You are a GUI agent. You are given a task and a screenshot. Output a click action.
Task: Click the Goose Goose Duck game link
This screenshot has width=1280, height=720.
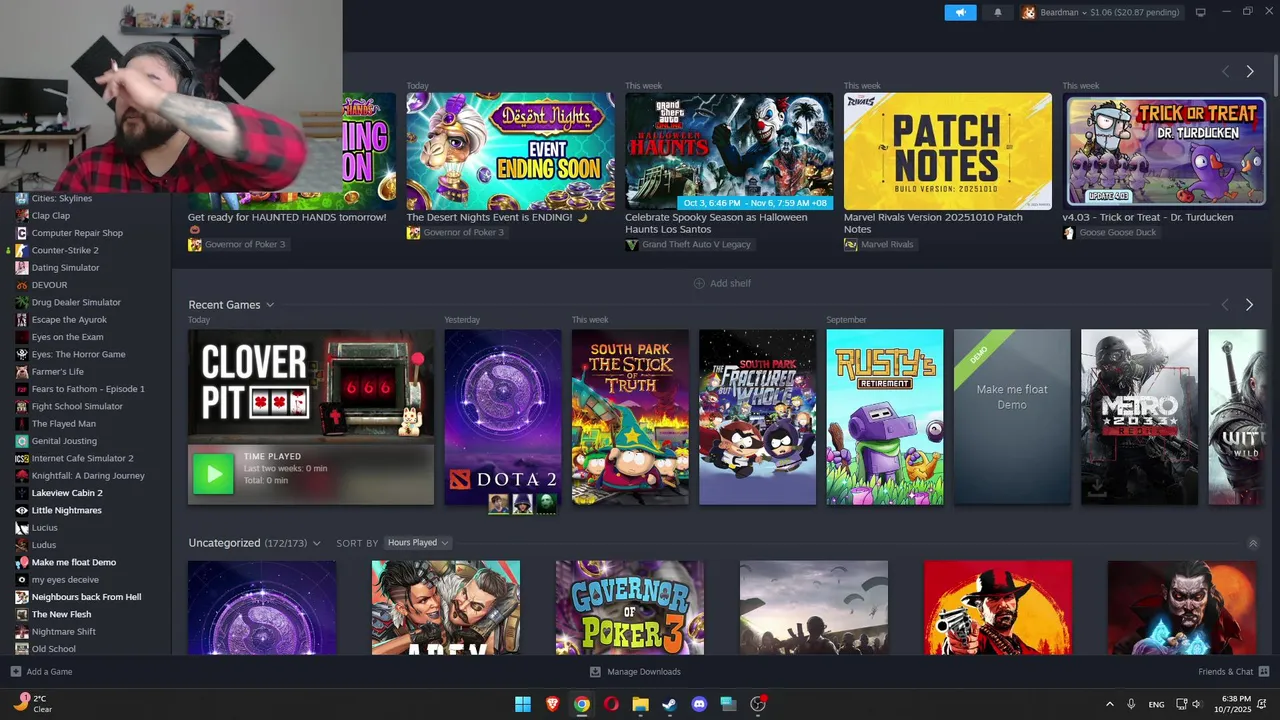[1110, 233]
